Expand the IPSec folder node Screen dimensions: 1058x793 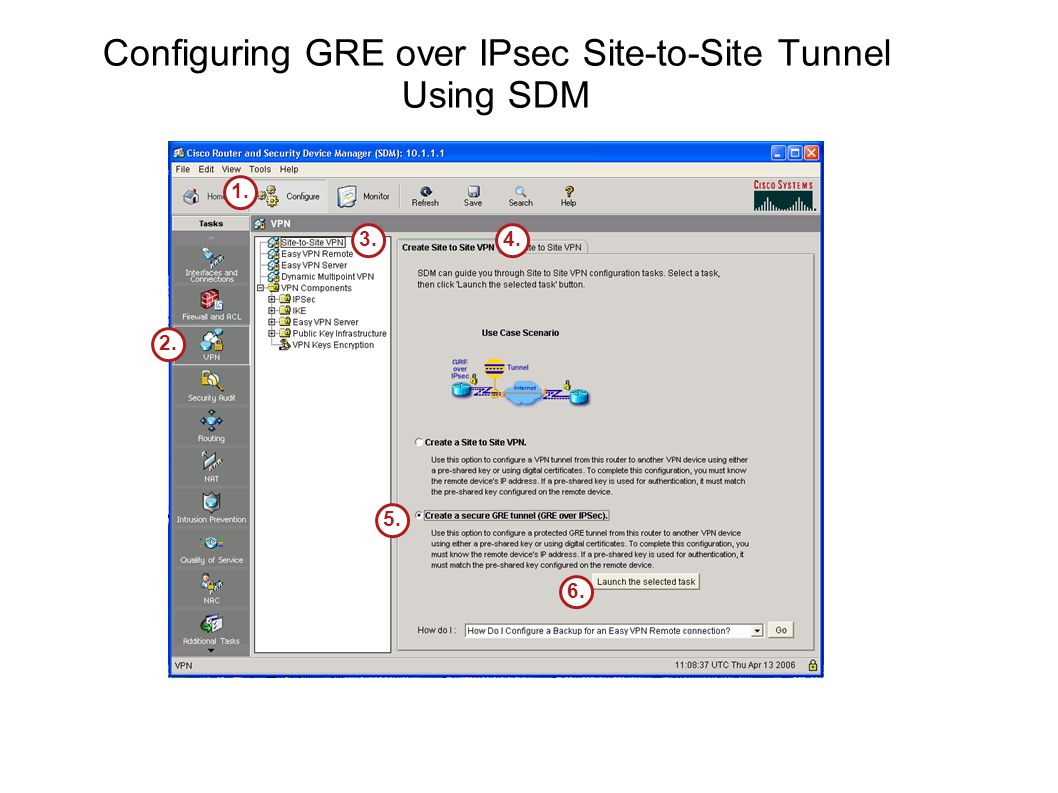coord(272,300)
